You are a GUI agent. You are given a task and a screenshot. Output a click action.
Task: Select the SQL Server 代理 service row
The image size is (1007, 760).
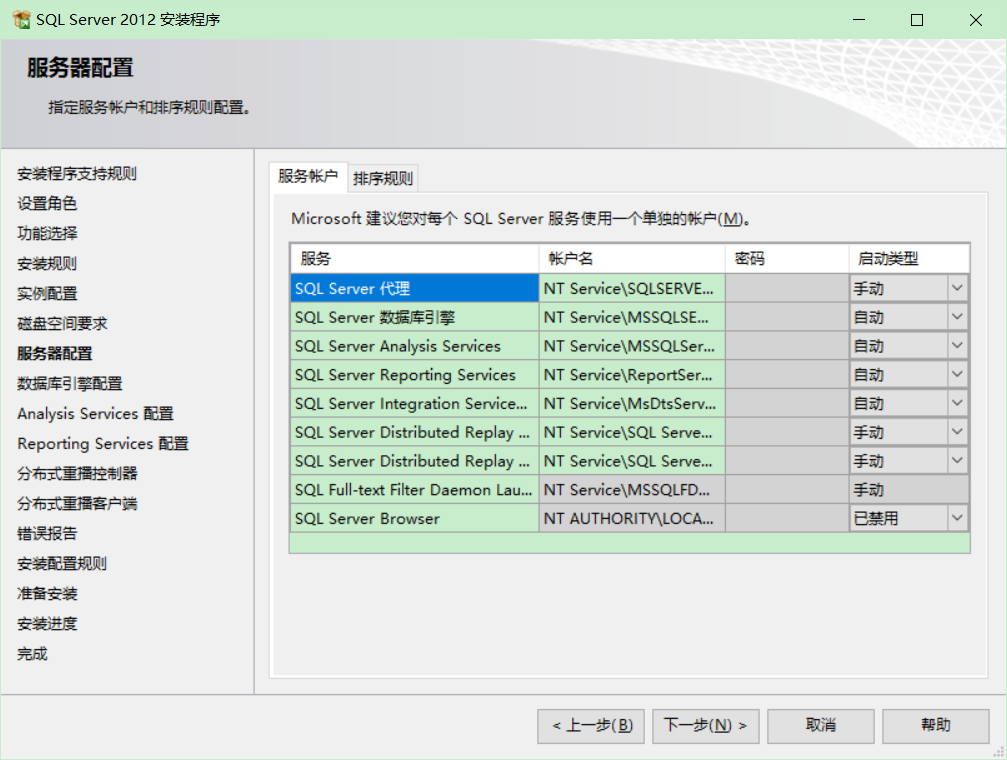(414, 288)
